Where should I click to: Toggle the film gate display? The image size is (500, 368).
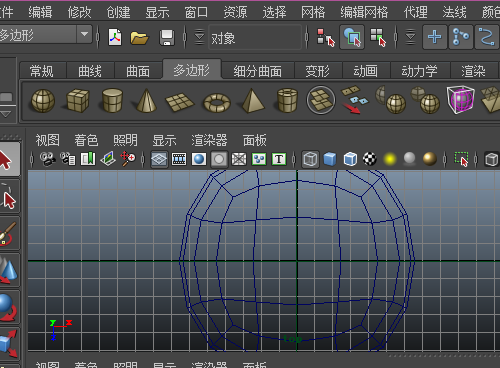tap(179, 159)
